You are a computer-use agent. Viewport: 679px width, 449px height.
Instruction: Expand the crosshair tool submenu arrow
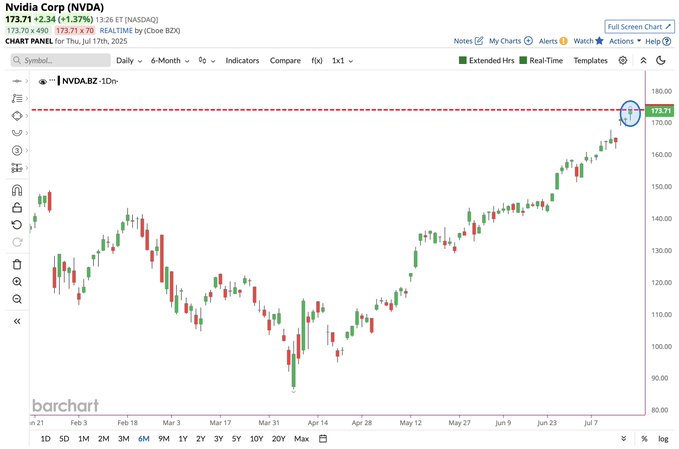tap(26, 81)
